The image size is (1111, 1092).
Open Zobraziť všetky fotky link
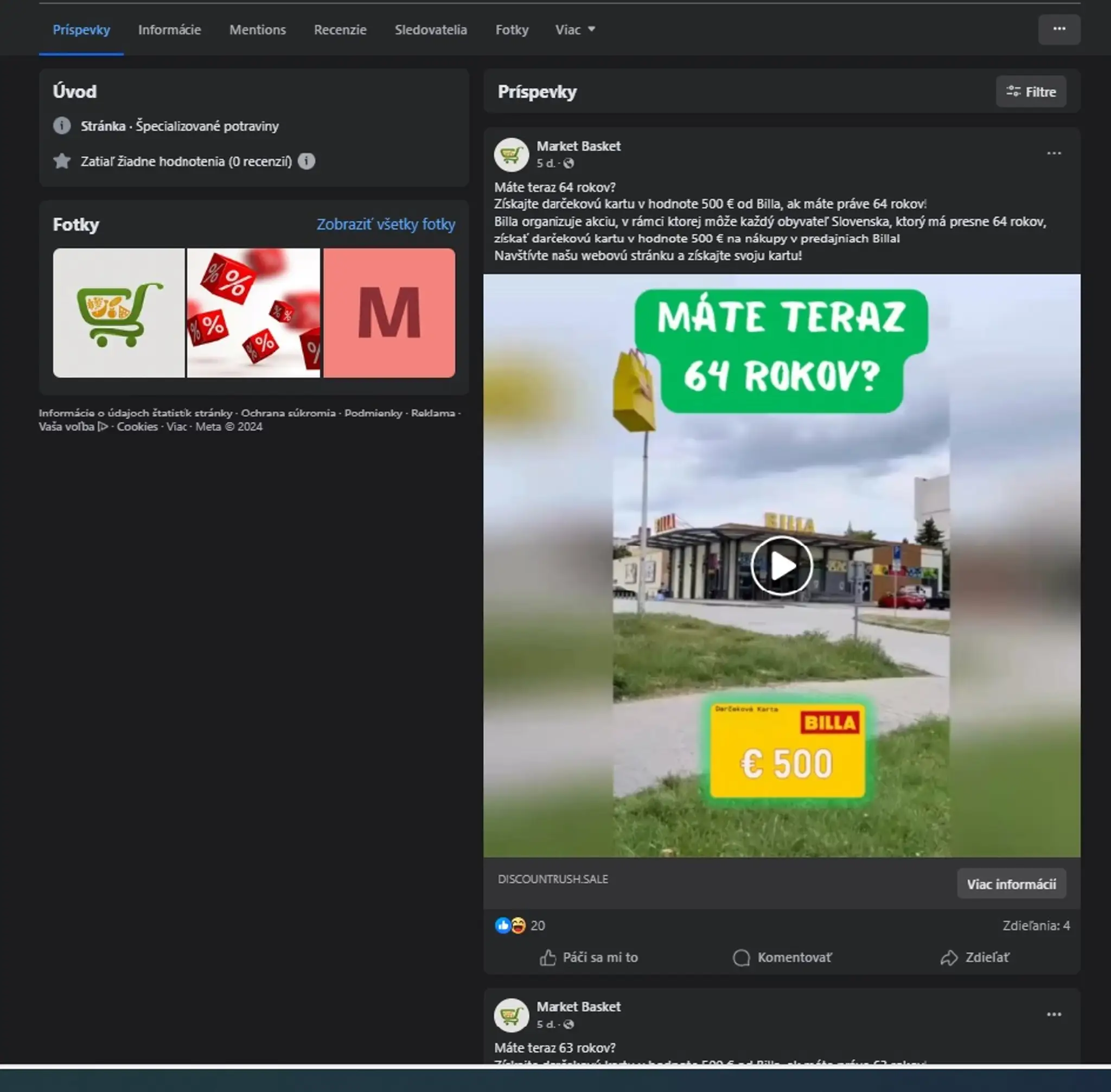(386, 224)
